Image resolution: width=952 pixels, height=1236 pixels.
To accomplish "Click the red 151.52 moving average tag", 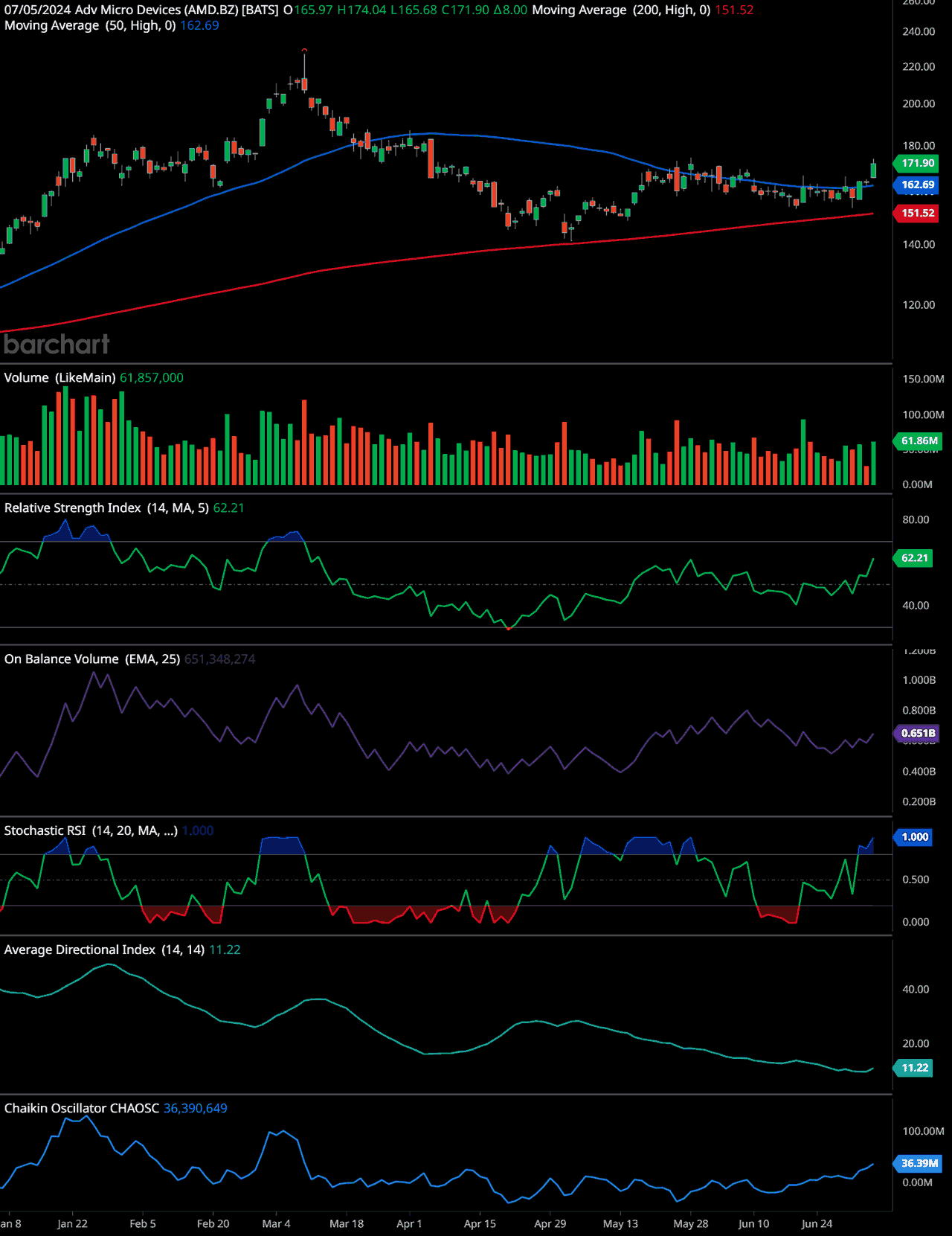I will [x=917, y=213].
